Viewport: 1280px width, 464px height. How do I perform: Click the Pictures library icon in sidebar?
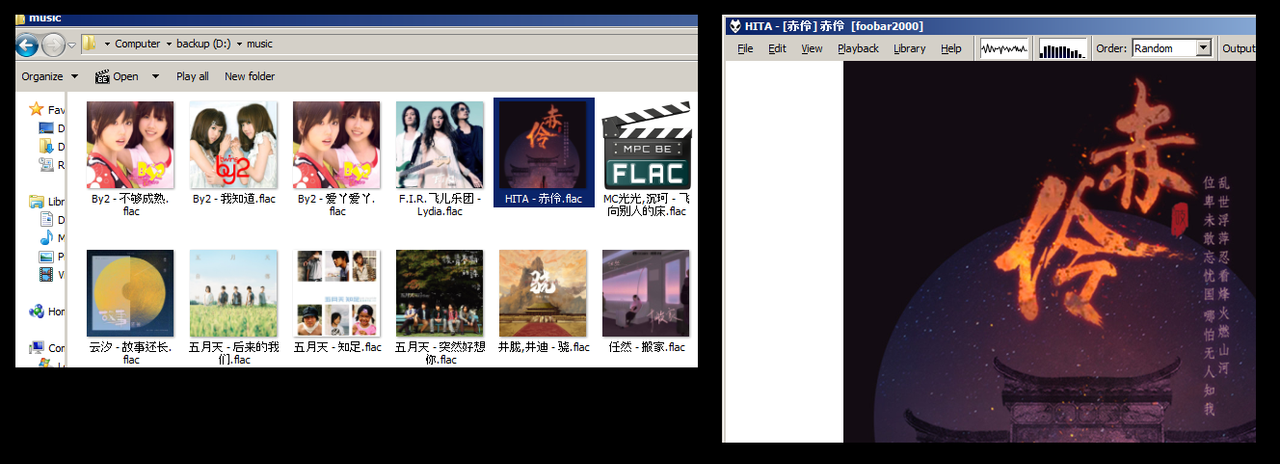click(46, 256)
